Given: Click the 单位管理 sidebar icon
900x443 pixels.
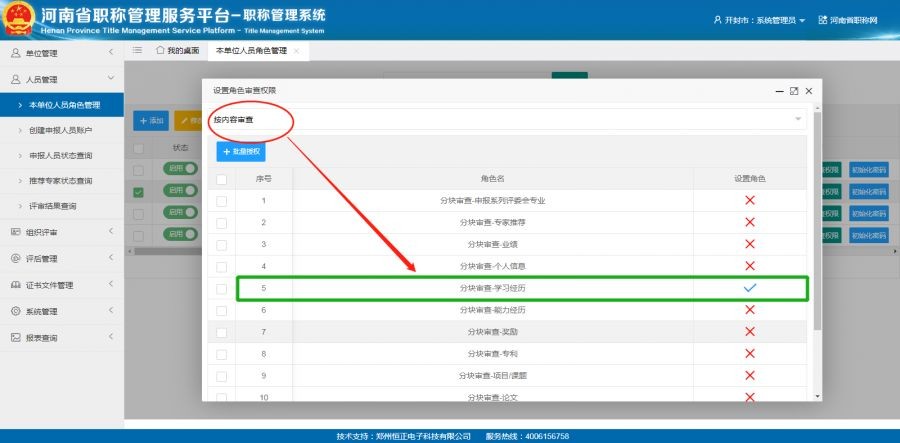Looking at the screenshot, I should tap(15, 53).
